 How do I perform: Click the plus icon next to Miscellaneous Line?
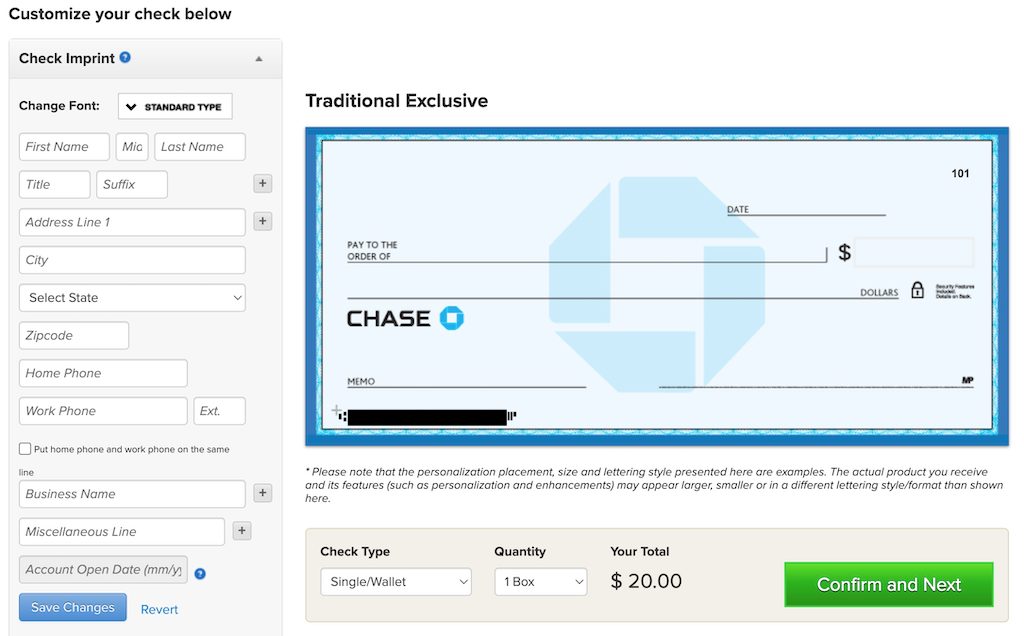(x=241, y=531)
